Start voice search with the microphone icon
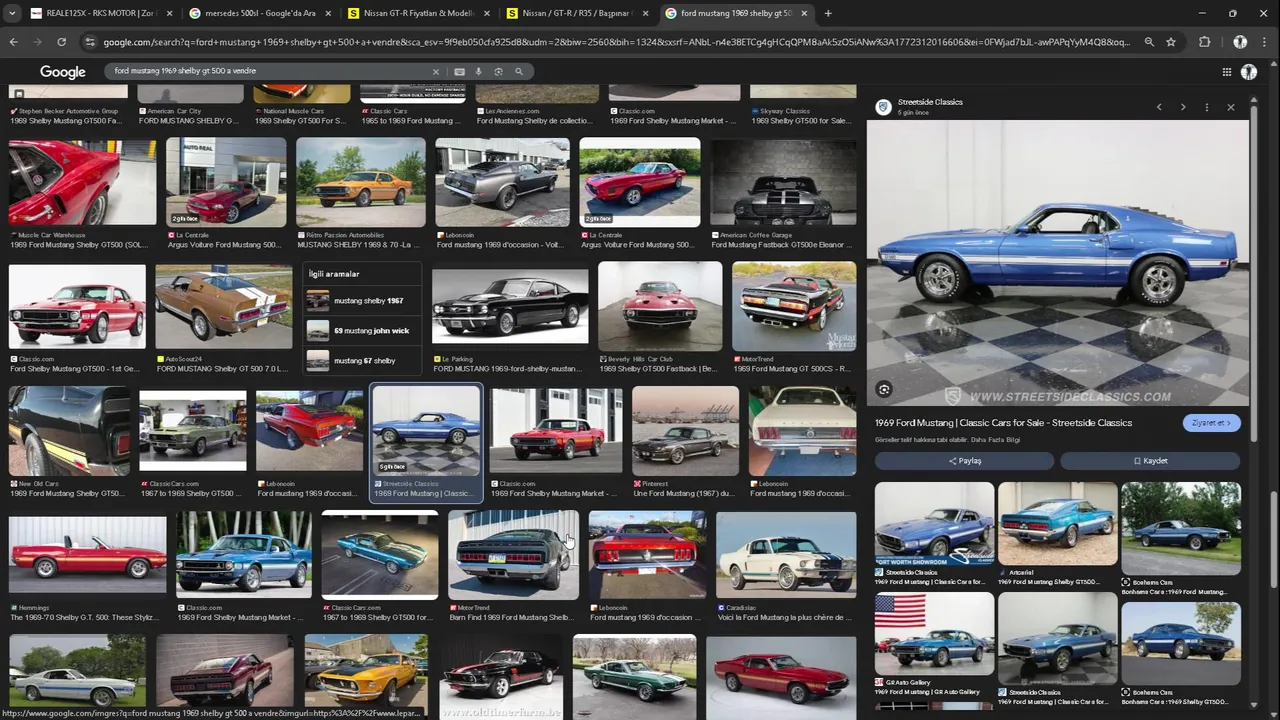Viewport: 1280px width, 720px height. pyautogui.click(x=479, y=72)
